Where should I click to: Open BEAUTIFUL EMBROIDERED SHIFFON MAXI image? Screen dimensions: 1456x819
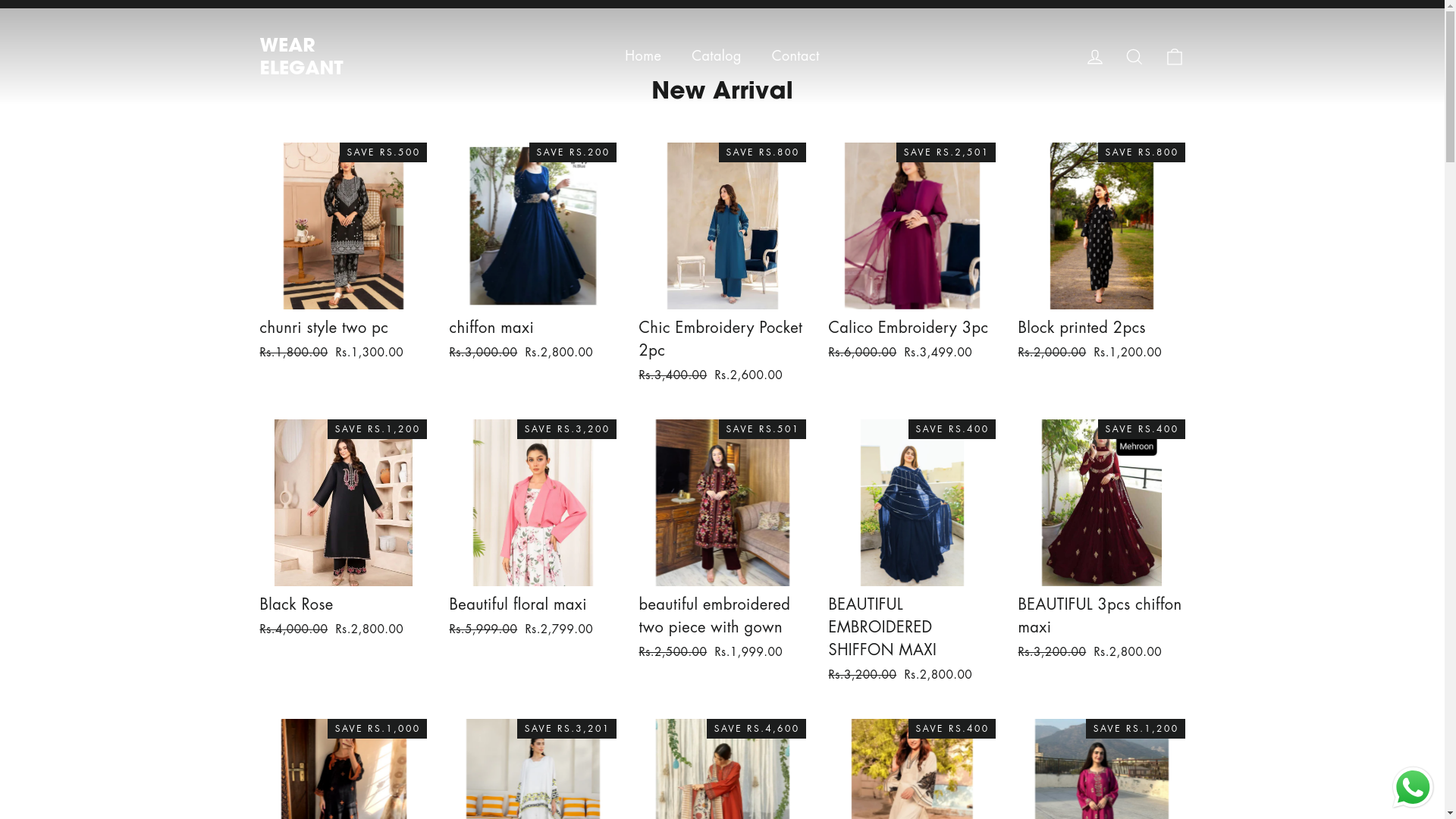912,503
